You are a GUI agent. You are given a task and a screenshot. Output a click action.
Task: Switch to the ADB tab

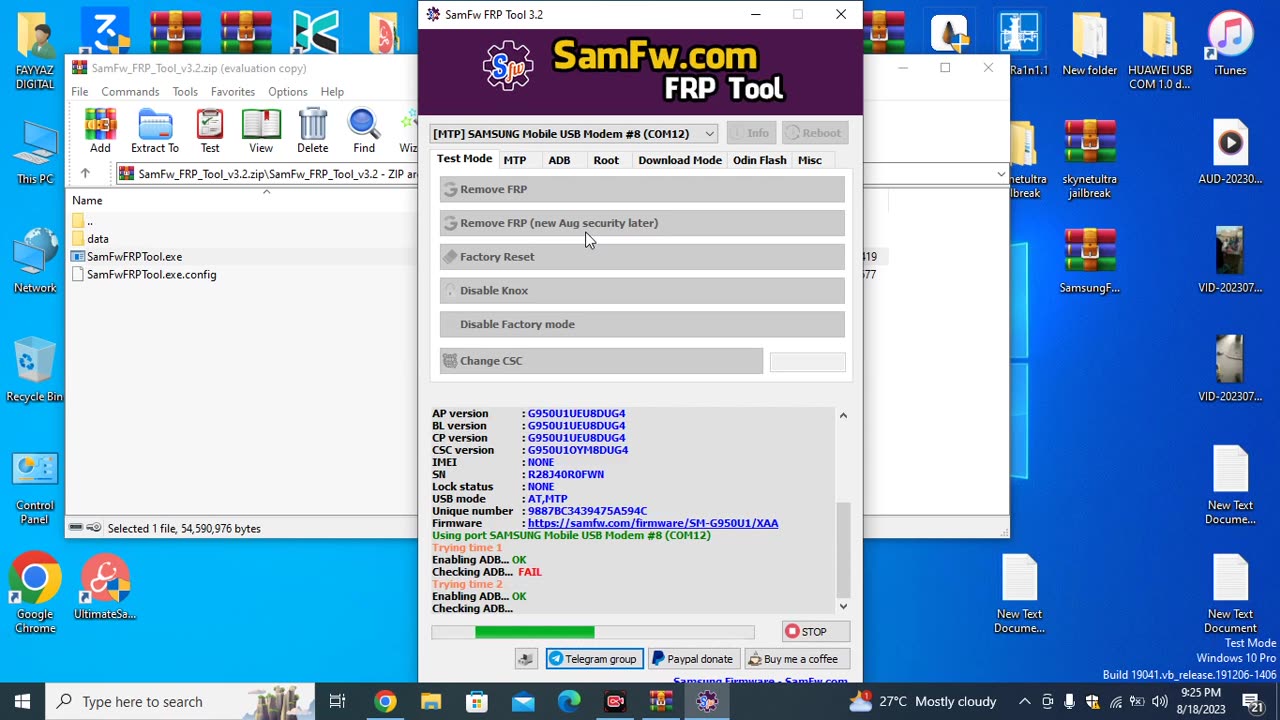tap(559, 160)
